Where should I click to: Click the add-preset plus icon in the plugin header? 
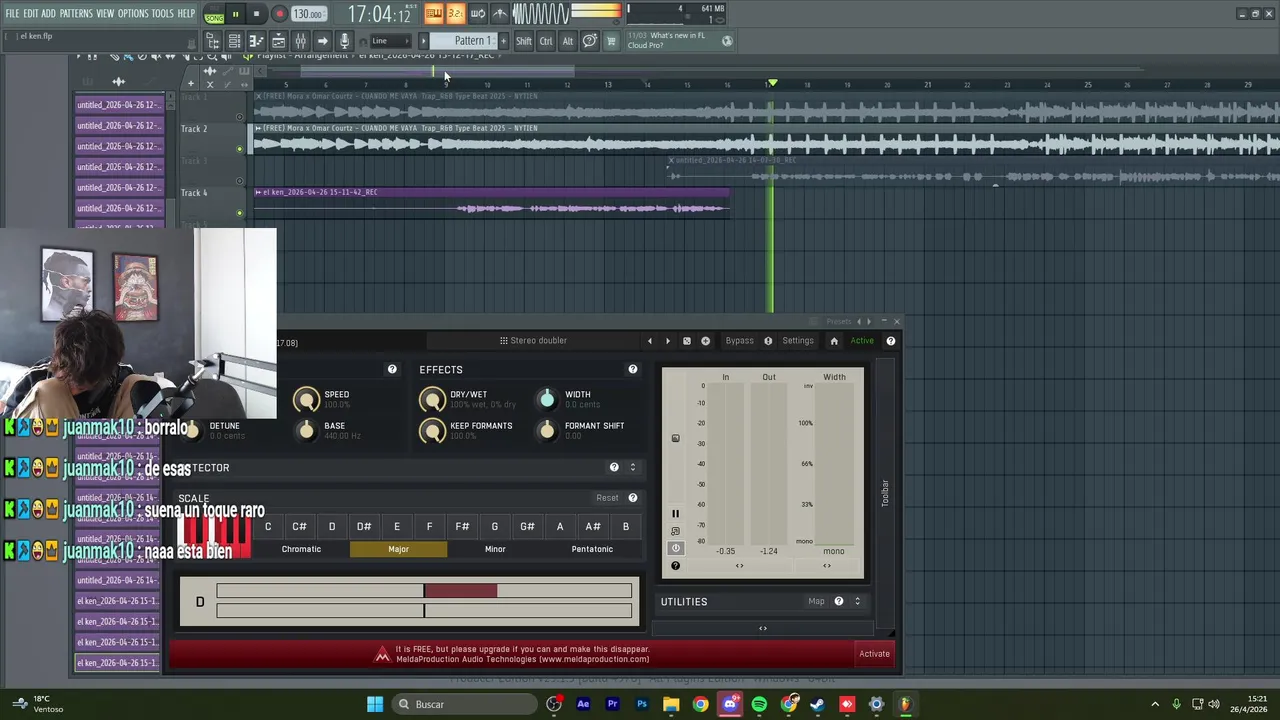[705, 341]
